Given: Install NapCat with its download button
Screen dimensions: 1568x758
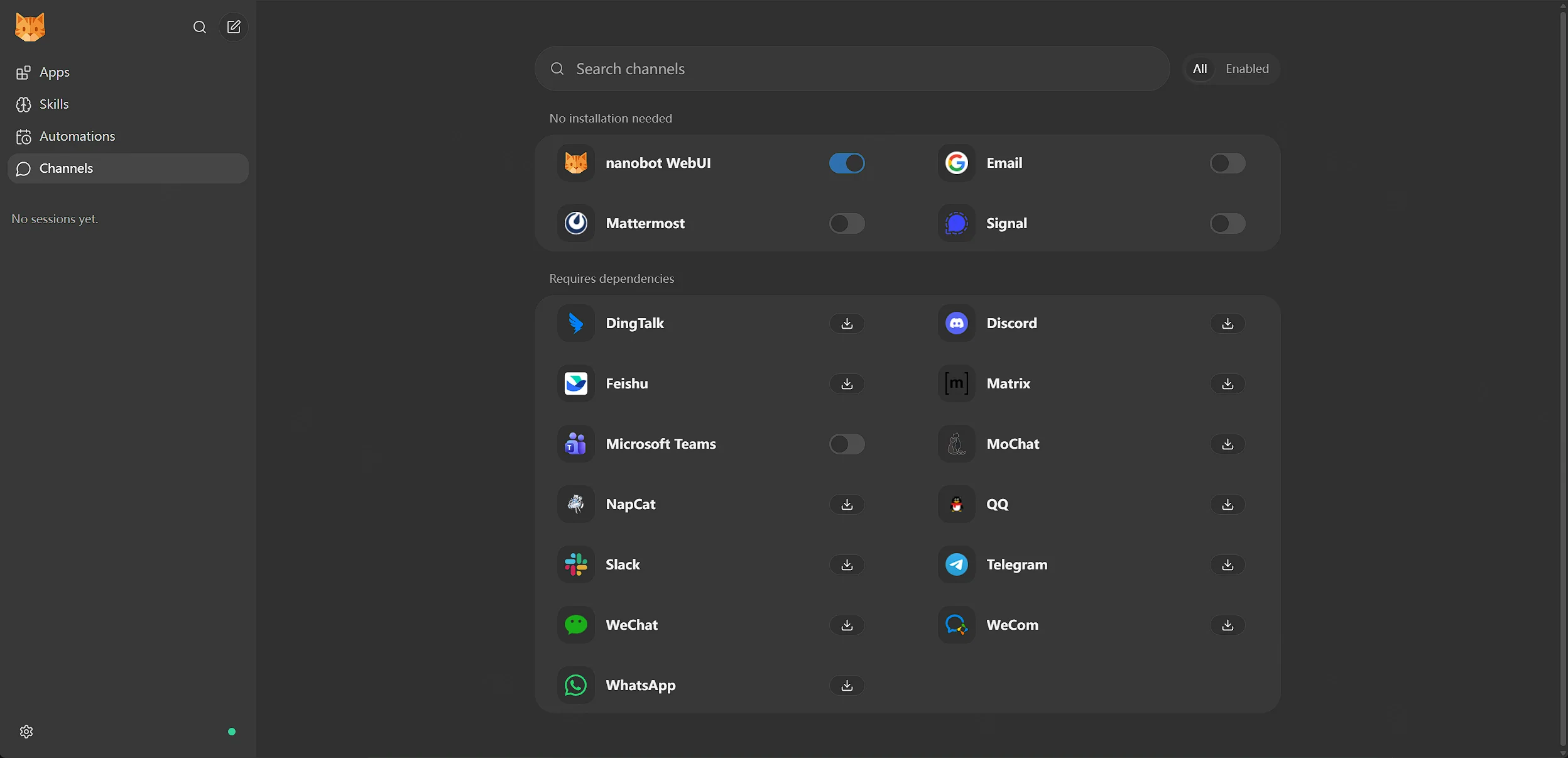Looking at the screenshot, I should tap(847, 504).
